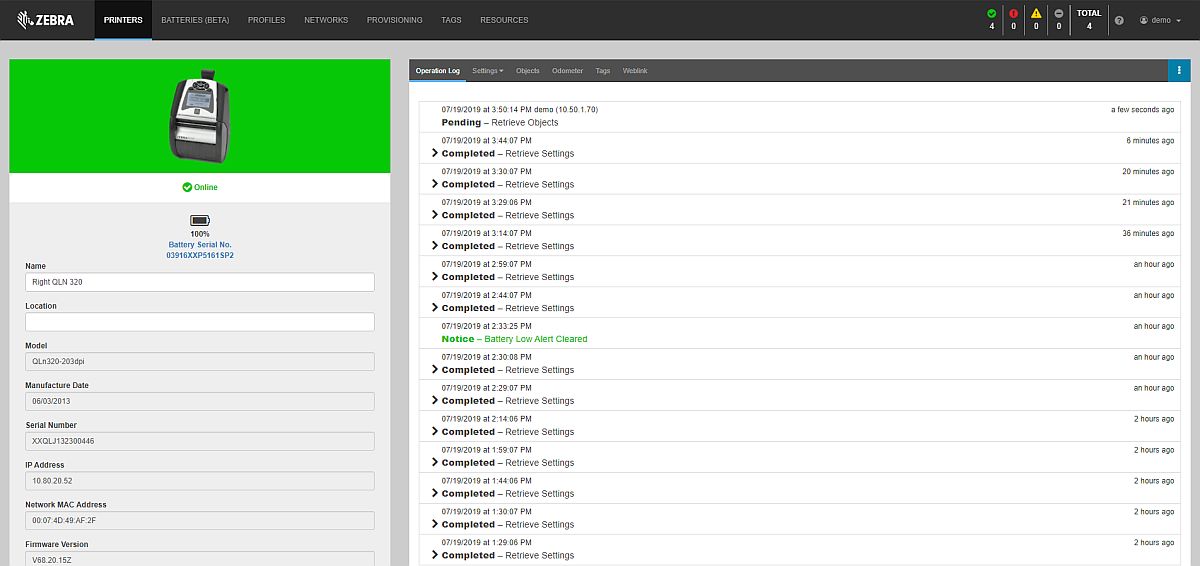1200x566 pixels.
Task: Click the Weblink tab
Action: pyautogui.click(x=635, y=71)
